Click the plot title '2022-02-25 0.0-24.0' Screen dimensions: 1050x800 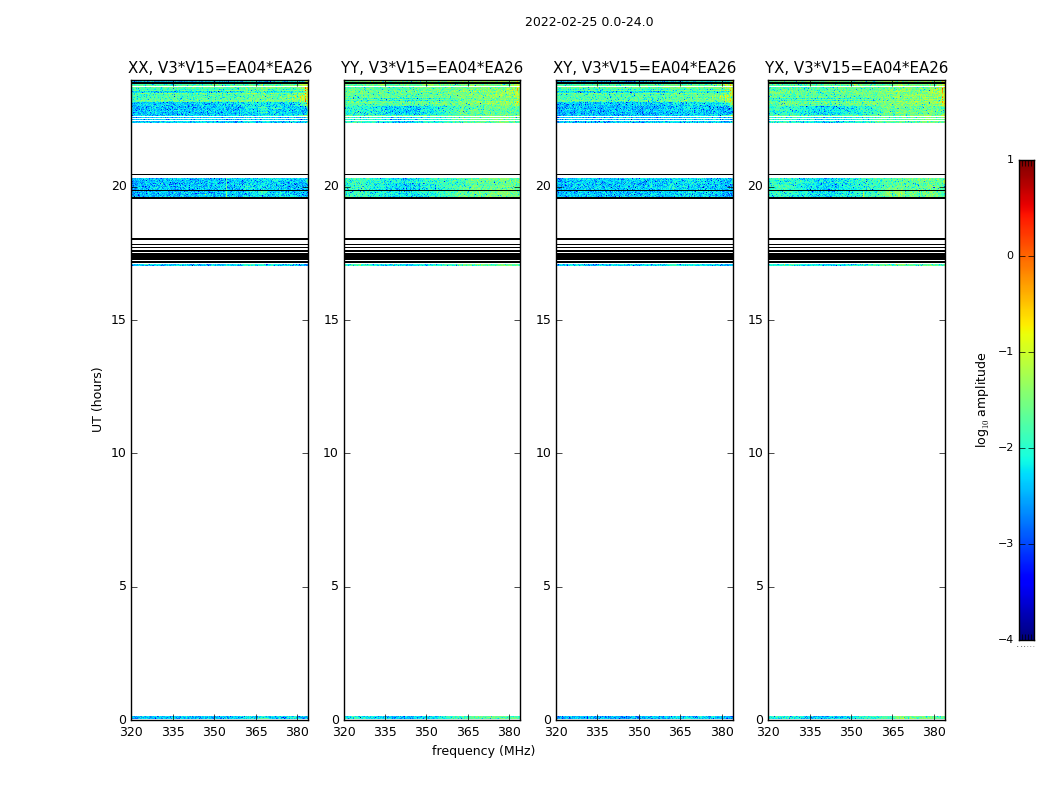(589, 22)
